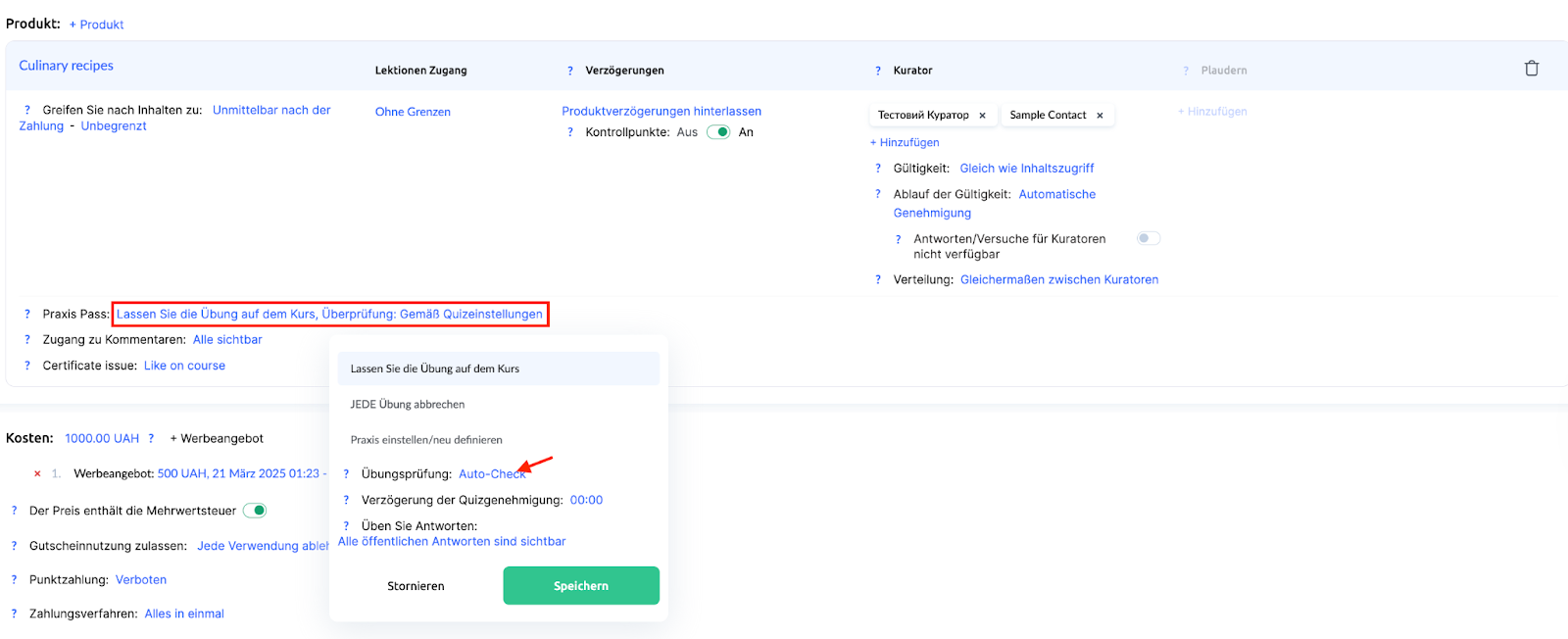Click help icon next to Praxis Pass

point(27,315)
